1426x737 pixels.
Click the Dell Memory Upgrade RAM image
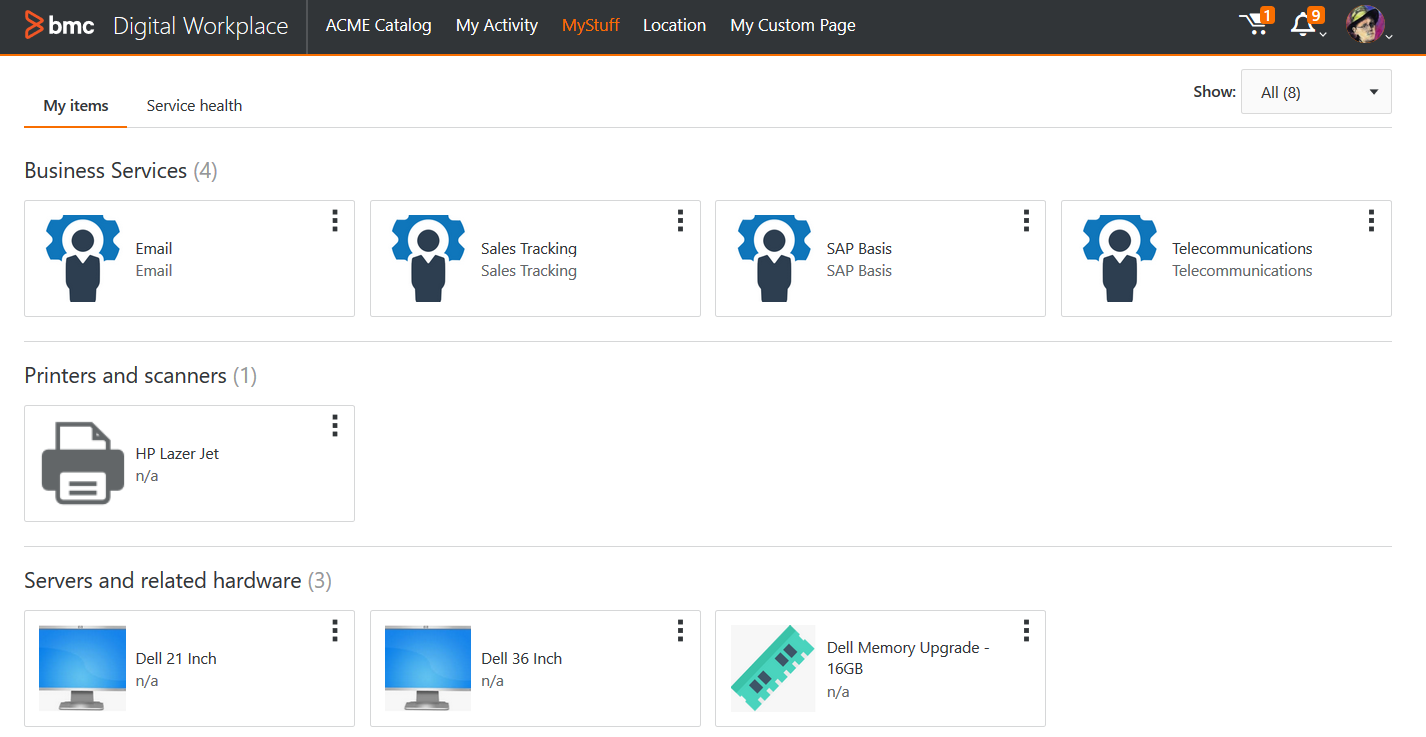[773, 668]
